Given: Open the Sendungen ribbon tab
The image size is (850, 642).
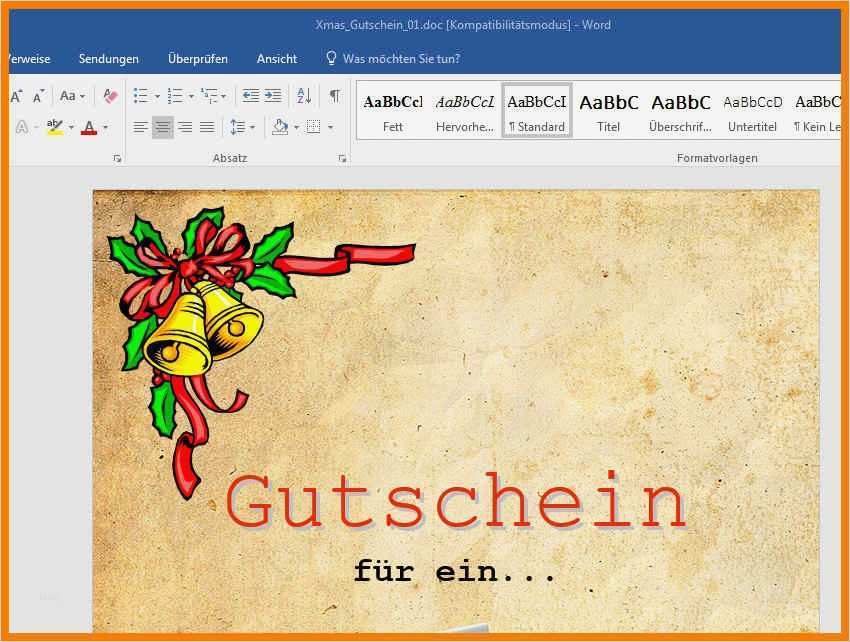Looking at the screenshot, I should [x=108, y=58].
